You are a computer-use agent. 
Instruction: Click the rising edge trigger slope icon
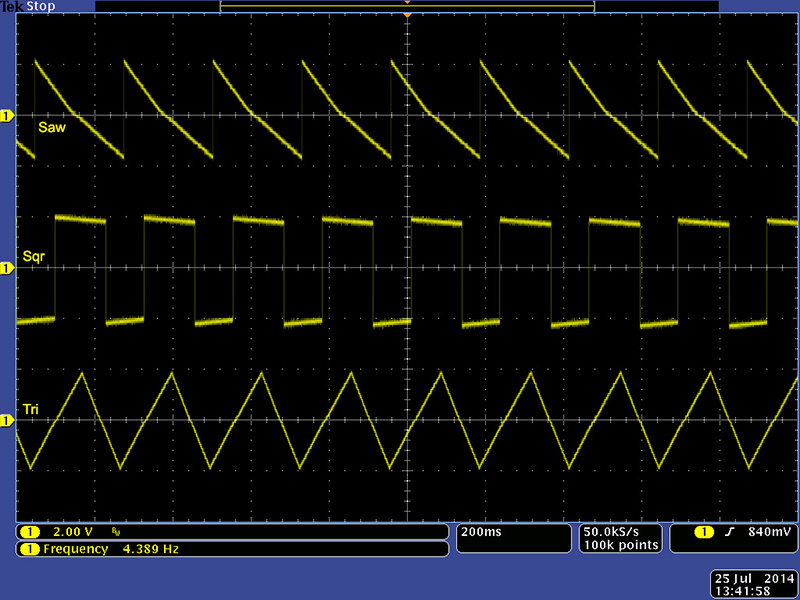730,533
